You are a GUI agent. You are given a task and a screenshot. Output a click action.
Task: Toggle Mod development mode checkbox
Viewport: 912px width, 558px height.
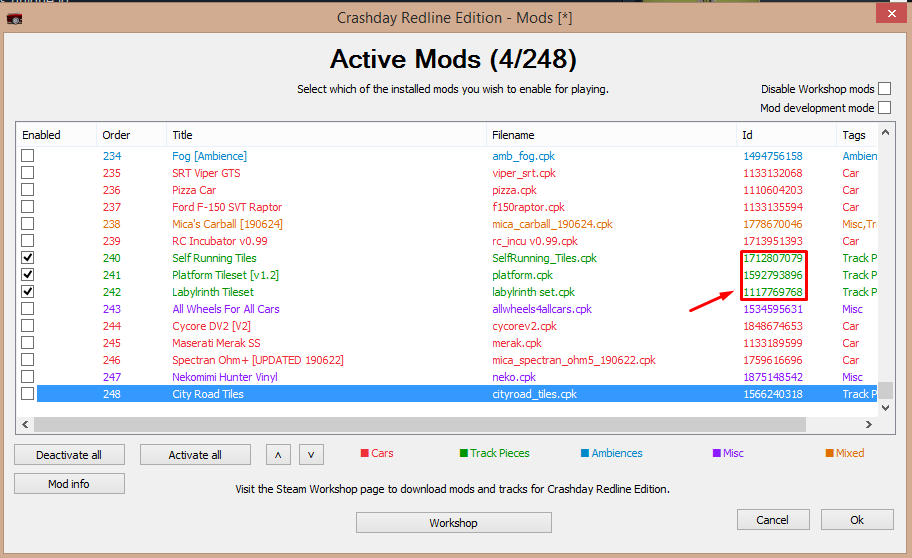pos(884,108)
